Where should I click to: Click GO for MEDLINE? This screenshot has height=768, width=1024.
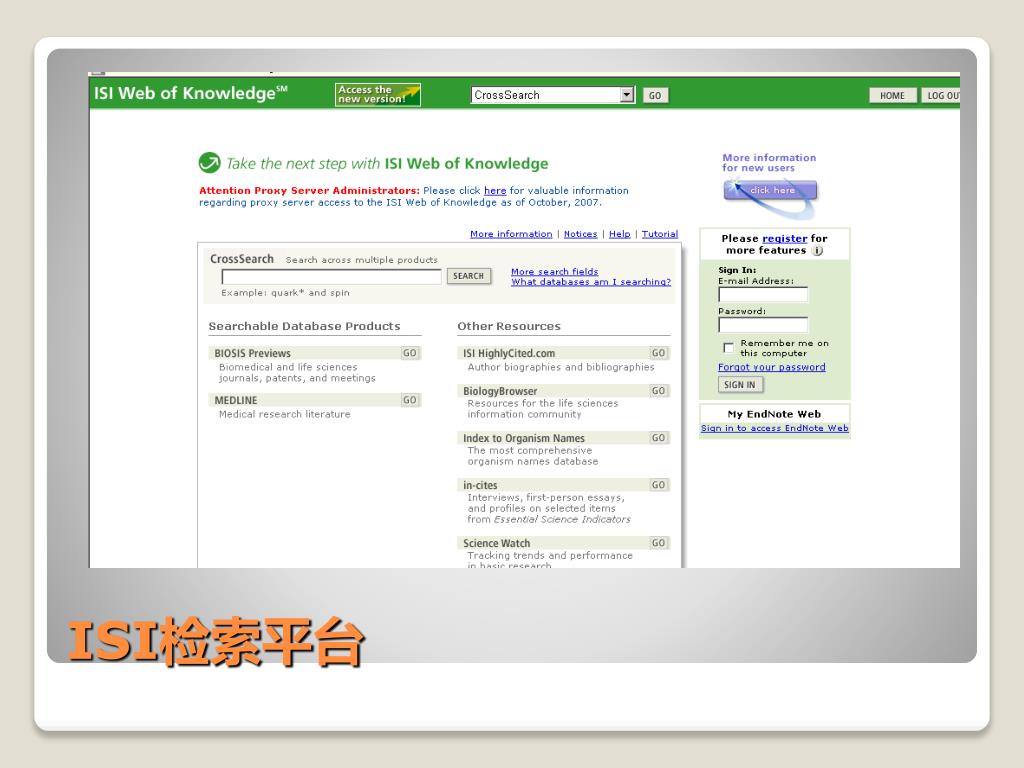coord(409,400)
